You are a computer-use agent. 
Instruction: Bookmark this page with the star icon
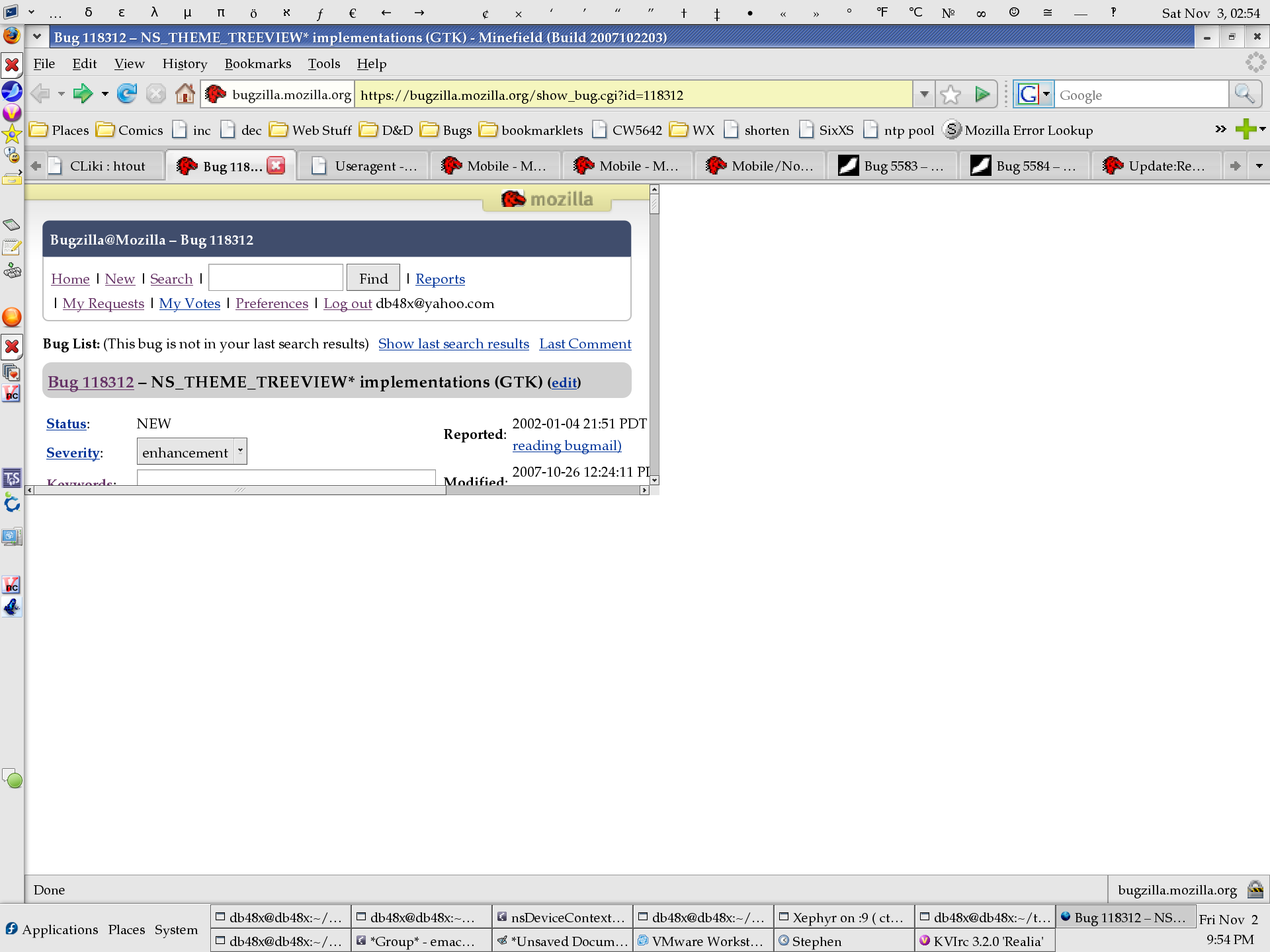pos(951,95)
